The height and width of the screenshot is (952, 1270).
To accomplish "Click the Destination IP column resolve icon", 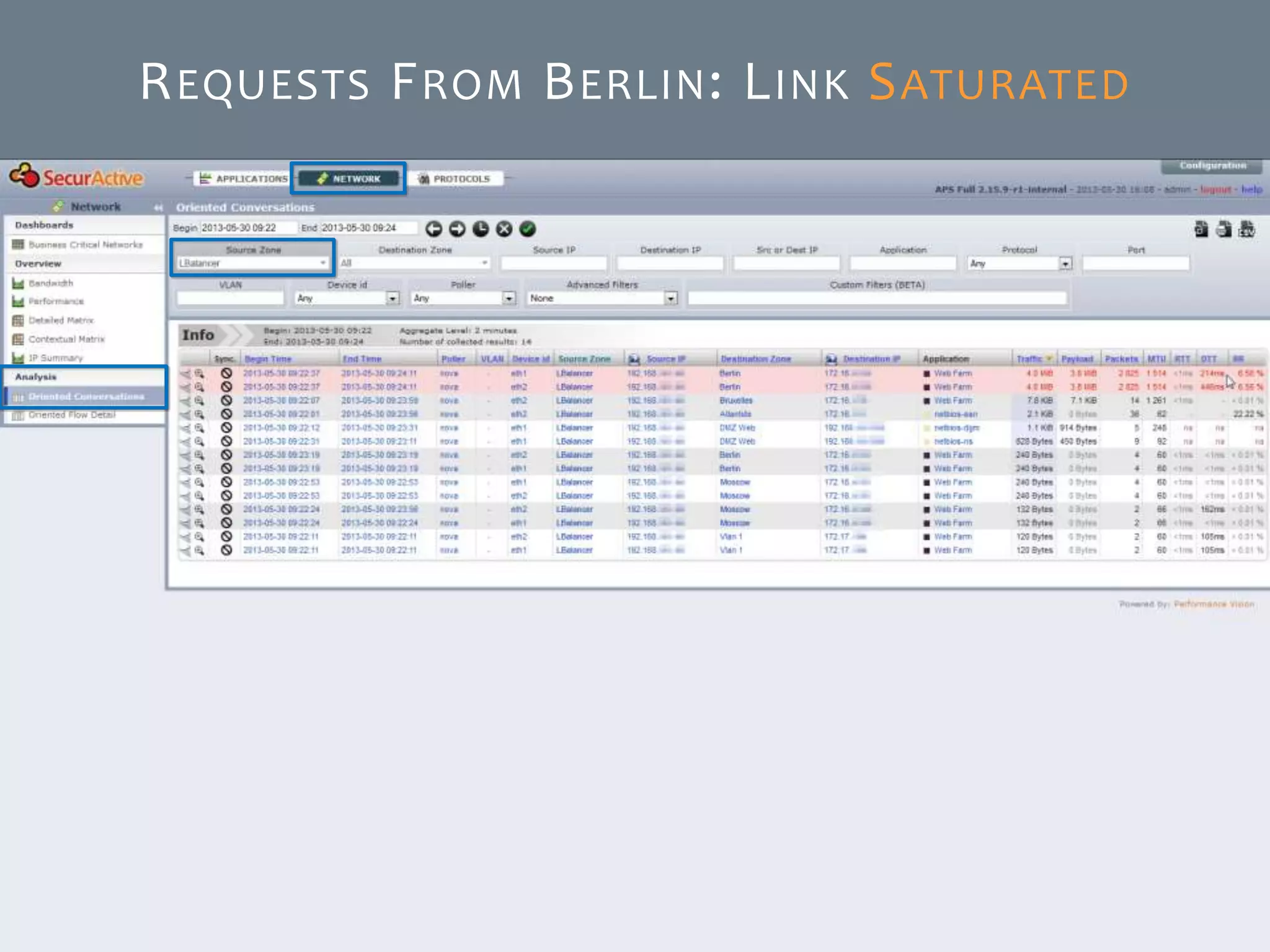I will click(831, 359).
